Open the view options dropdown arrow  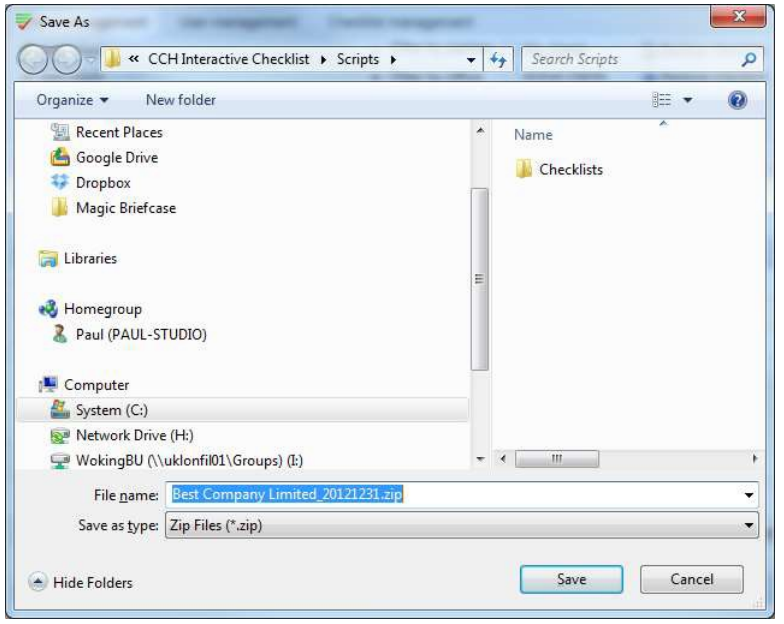tap(688, 100)
